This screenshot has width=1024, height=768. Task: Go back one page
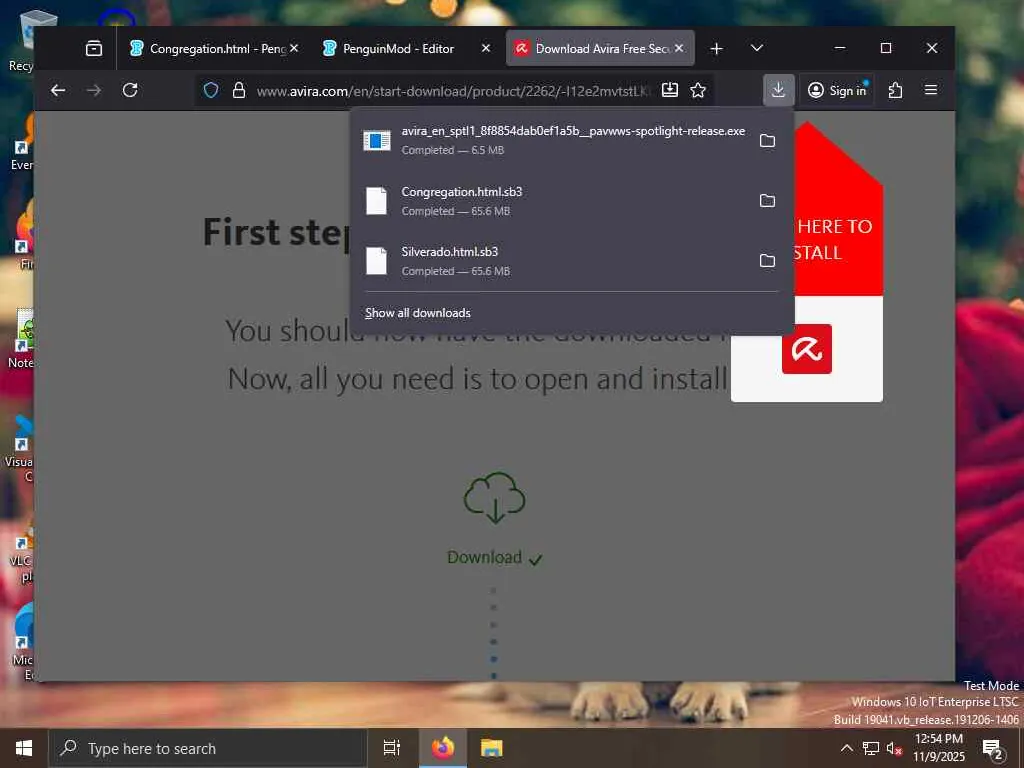pyautogui.click(x=58, y=90)
